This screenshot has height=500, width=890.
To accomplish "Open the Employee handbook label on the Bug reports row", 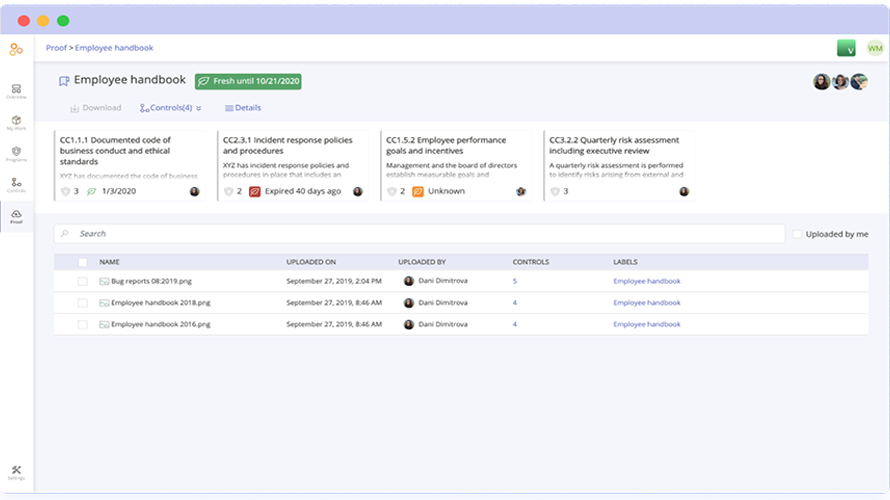I will (x=646, y=282).
